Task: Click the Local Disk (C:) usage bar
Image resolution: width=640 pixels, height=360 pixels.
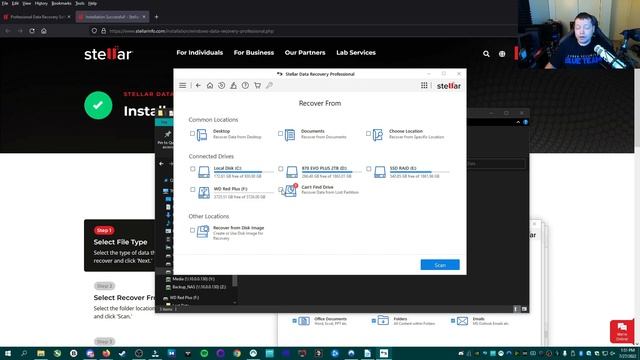Action: tap(244, 172)
